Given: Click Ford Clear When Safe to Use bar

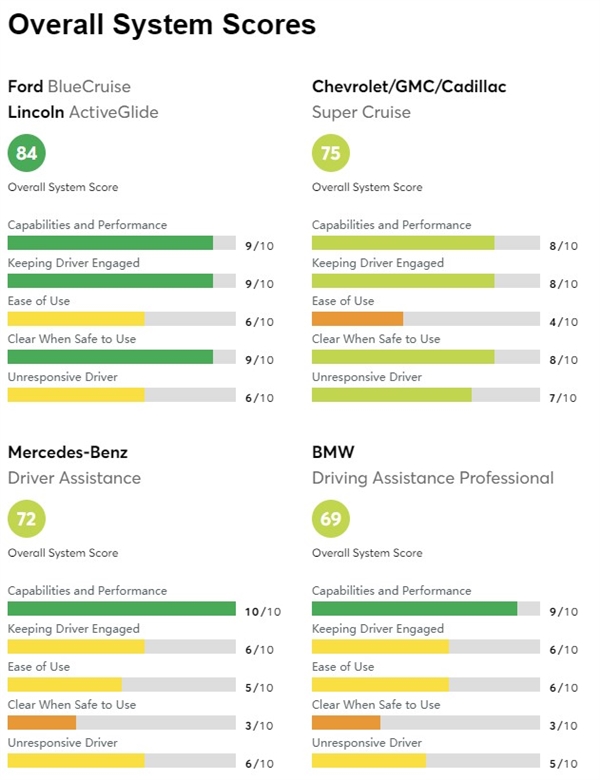Looking at the screenshot, I should pos(121,357).
